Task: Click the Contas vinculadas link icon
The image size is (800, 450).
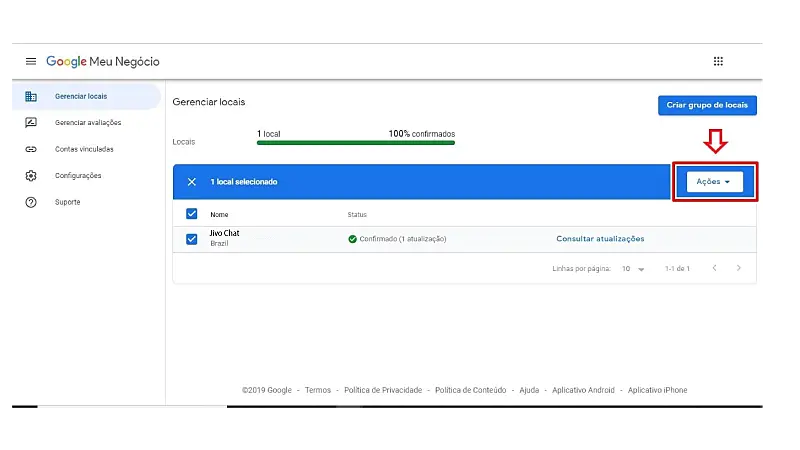Action: pos(31,149)
